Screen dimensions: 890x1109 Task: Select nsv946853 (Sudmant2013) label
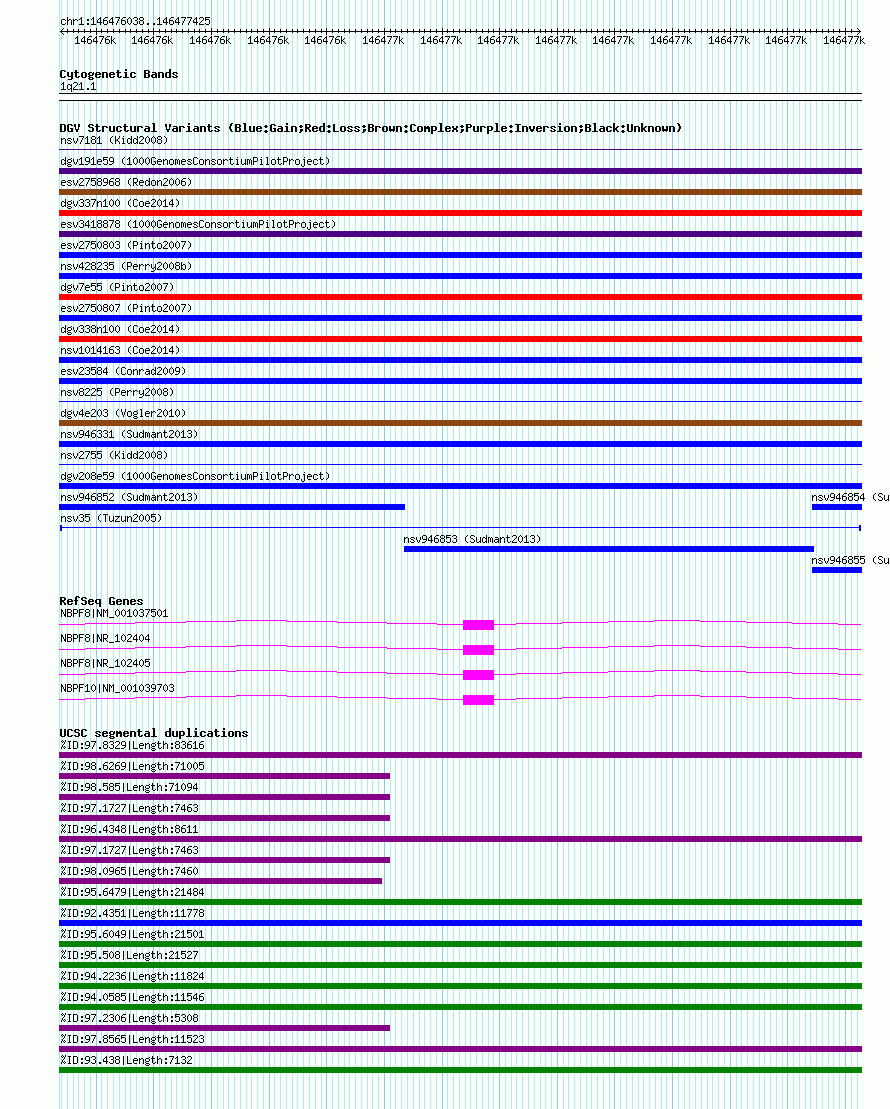472,539
